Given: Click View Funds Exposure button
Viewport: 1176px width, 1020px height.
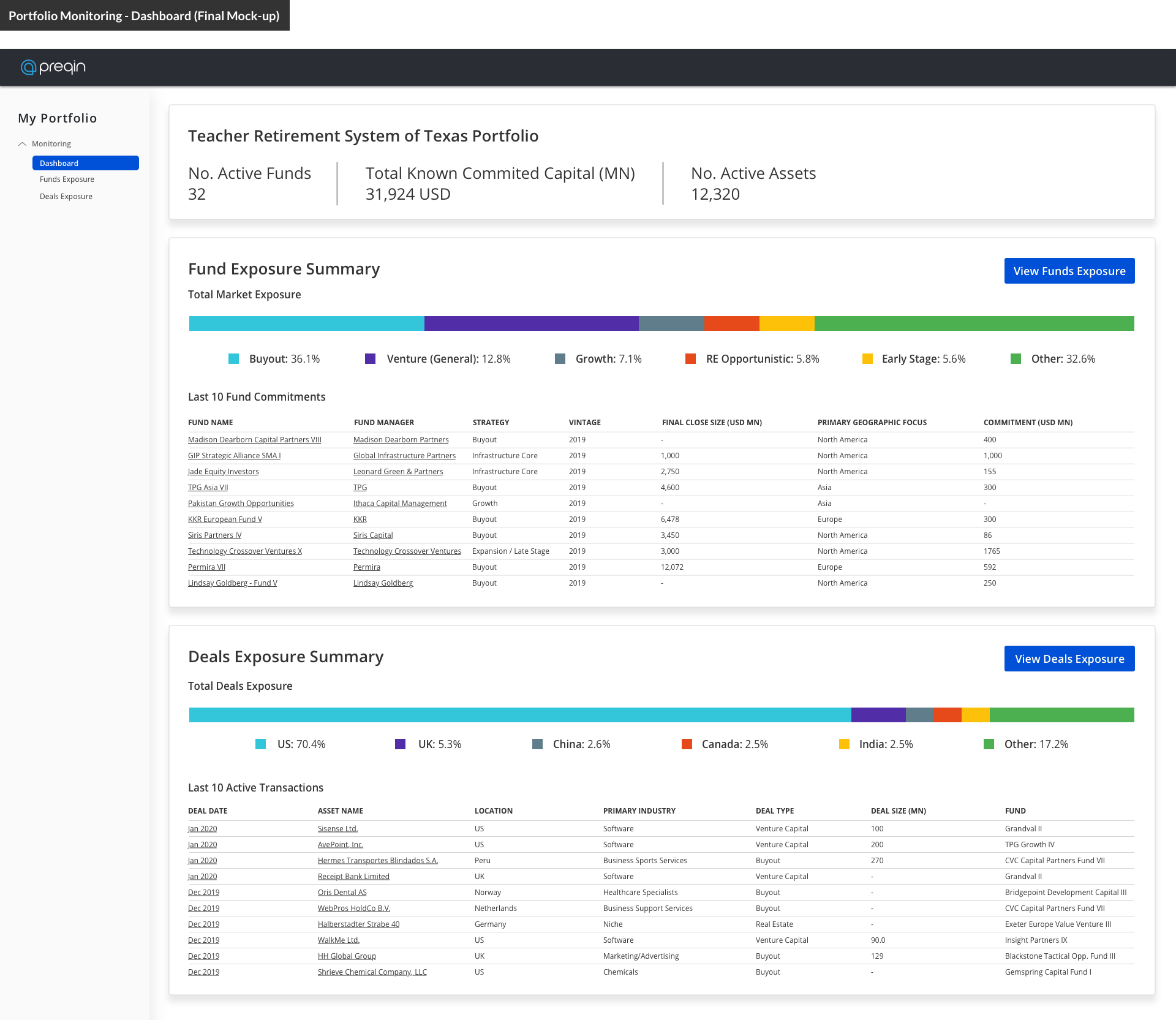Looking at the screenshot, I should pyautogui.click(x=1069, y=271).
